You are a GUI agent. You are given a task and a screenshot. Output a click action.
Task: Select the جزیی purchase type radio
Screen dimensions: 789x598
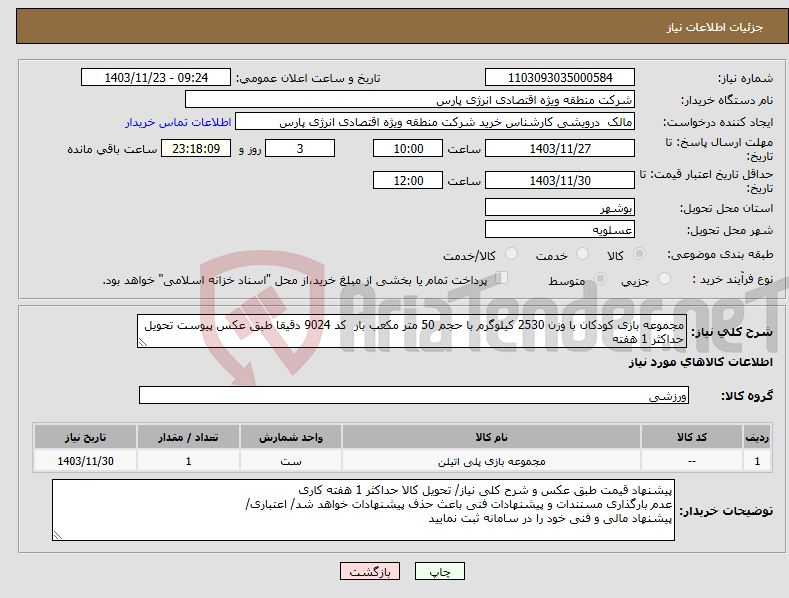pyautogui.click(x=664, y=278)
